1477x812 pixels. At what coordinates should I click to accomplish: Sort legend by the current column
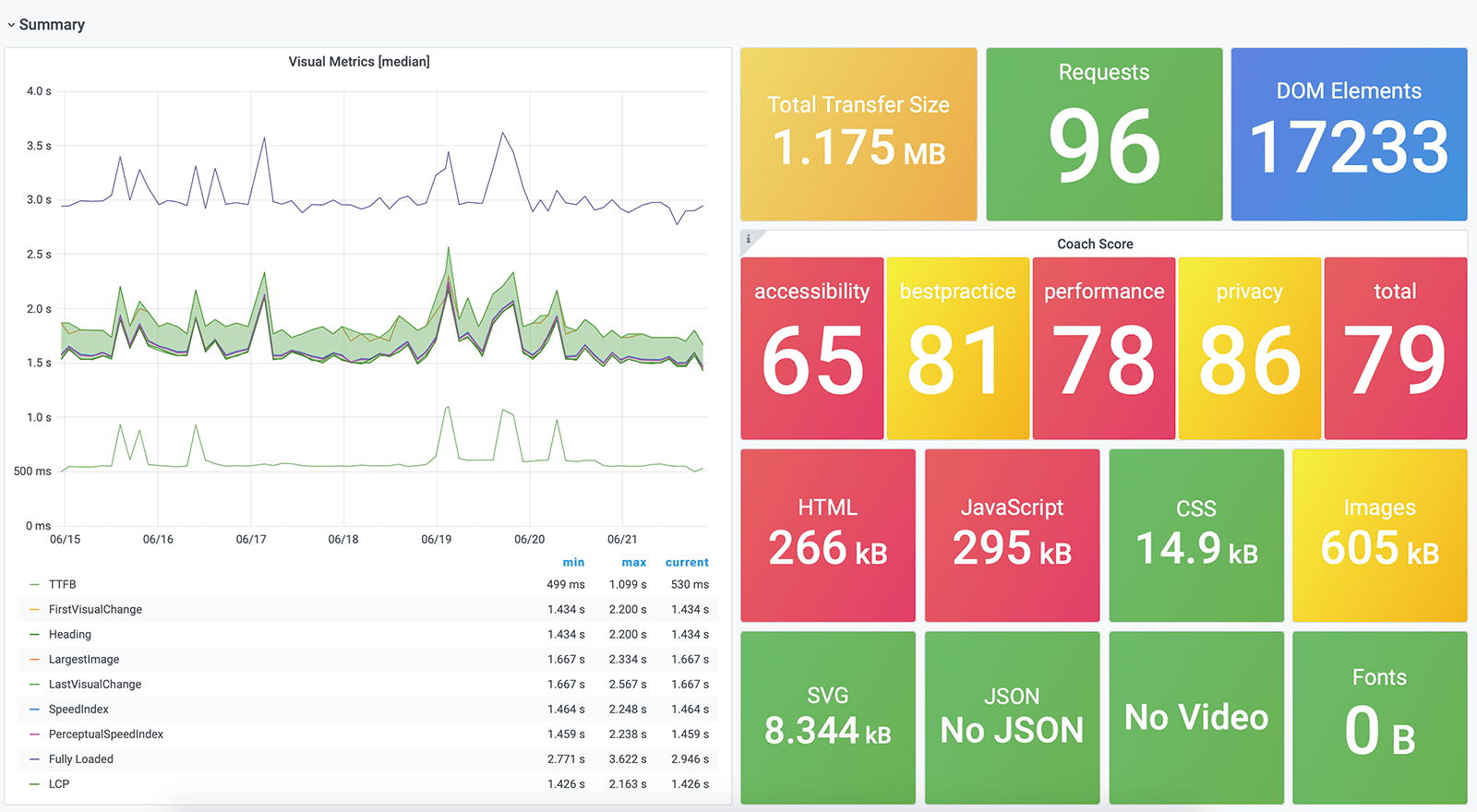(687, 562)
